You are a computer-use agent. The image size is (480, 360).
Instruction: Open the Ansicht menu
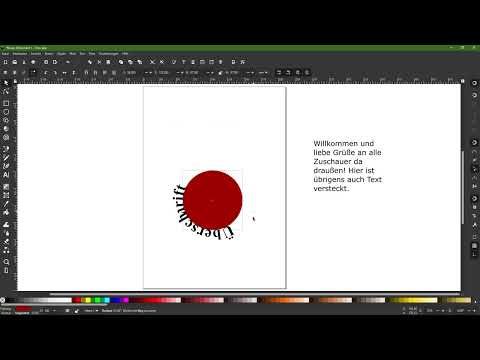36,53
